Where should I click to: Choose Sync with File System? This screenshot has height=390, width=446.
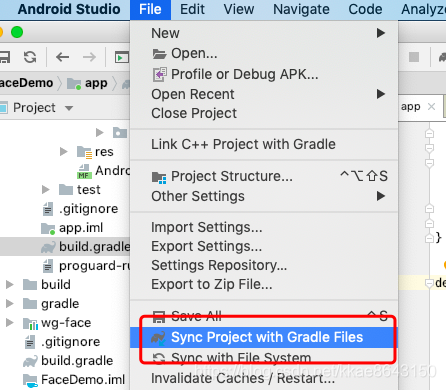pyautogui.click(x=264, y=358)
